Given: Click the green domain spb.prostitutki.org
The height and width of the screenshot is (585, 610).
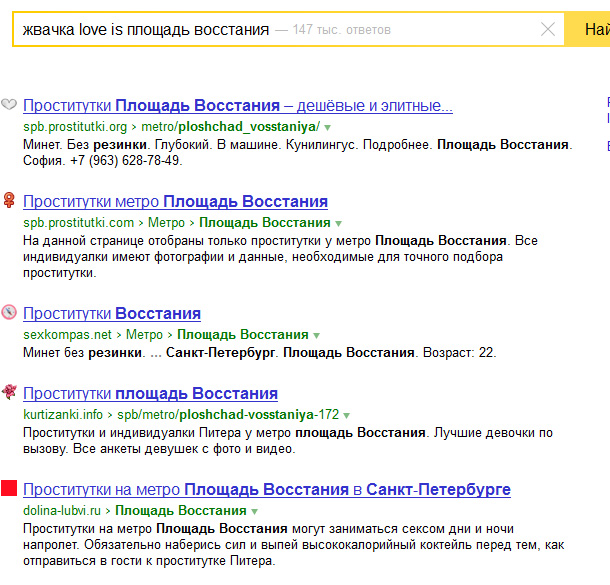Looking at the screenshot, I should click(x=75, y=127).
